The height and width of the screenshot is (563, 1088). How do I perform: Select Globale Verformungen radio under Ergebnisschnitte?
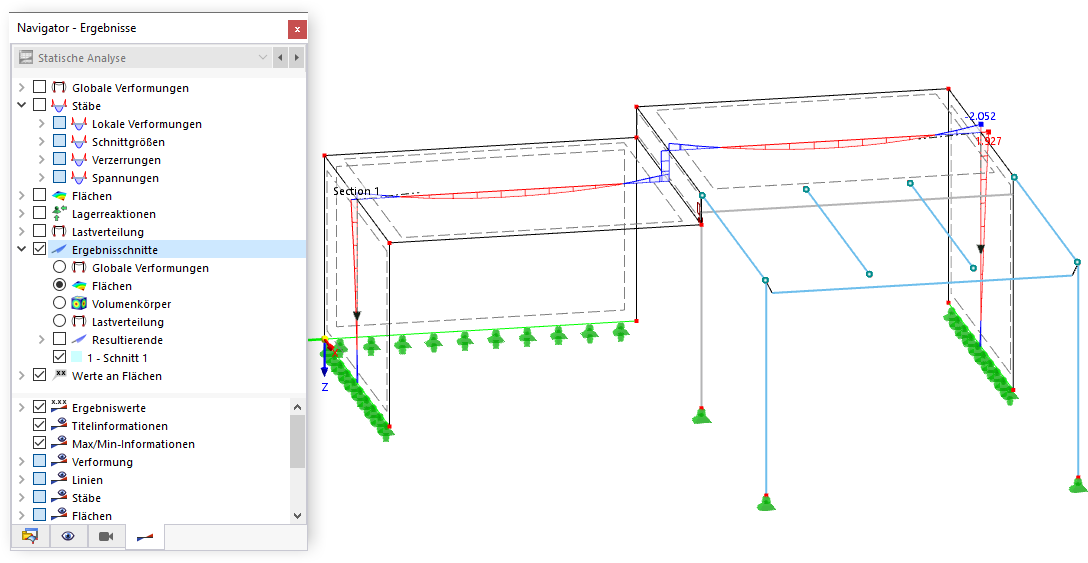(x=60, y=267)
